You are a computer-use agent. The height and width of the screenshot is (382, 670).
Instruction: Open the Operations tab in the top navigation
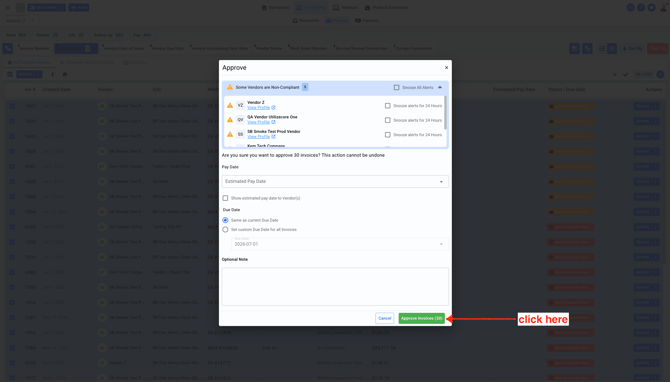pos(275,8)
